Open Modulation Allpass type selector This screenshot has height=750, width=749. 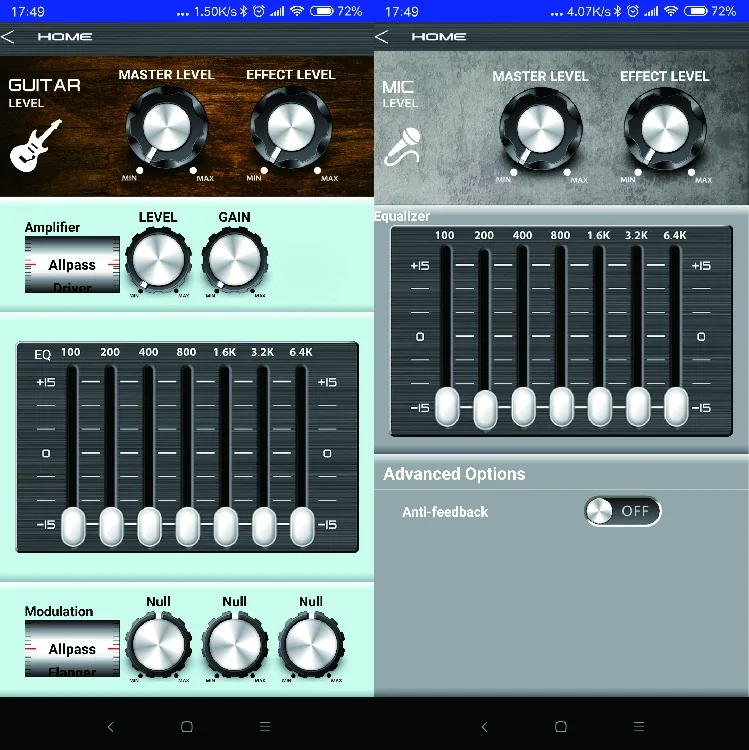point(72,649)
